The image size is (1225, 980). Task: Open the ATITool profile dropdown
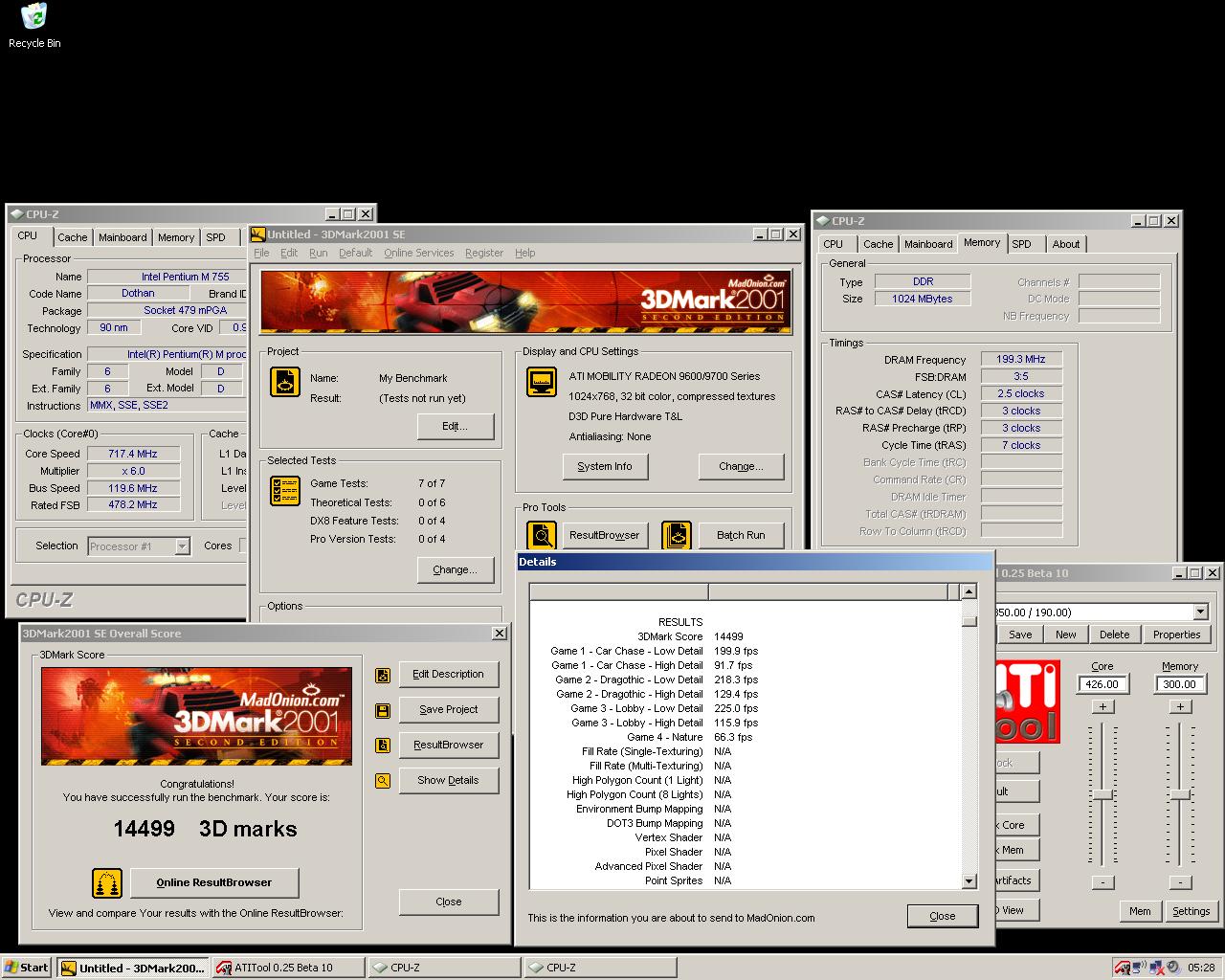(x=1201, y=612)
